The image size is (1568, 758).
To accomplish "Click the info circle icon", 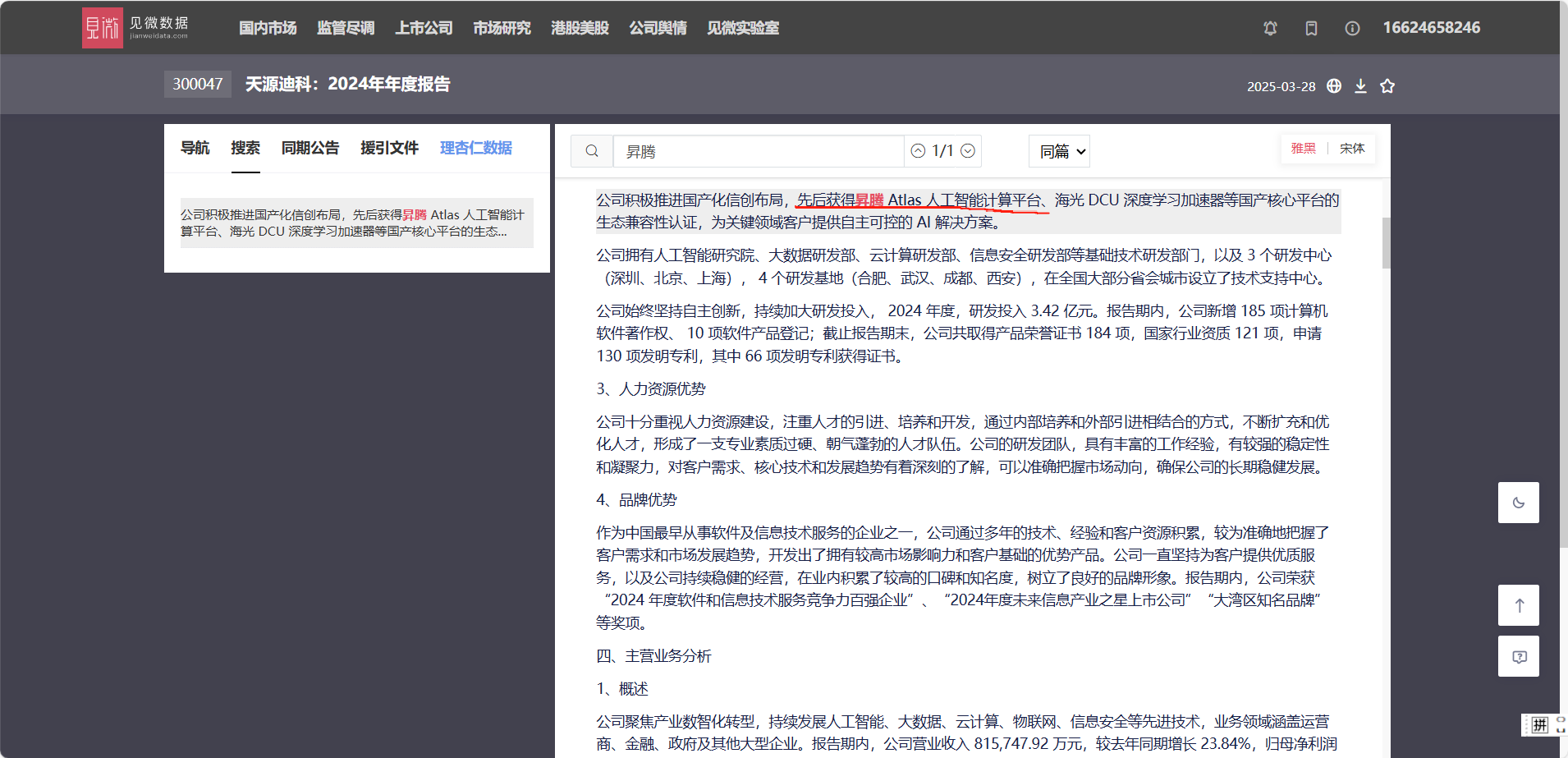I will (1352, 28).
